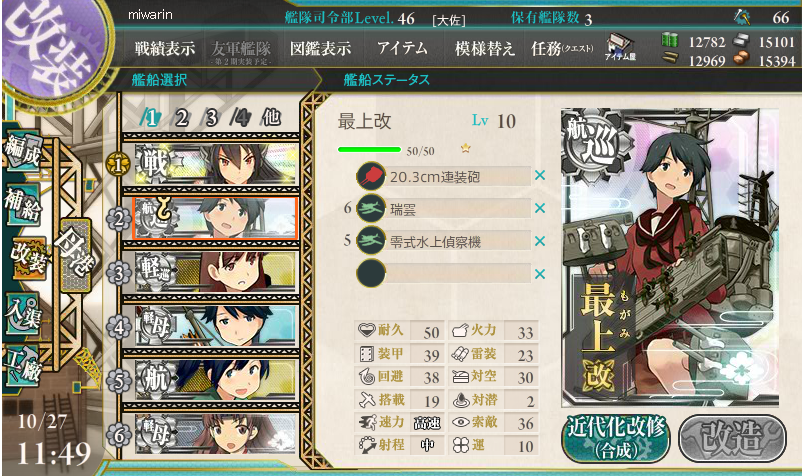Screen dimensions: 804x476
Task: Switch to fleet tab 2
Action: 181,118
